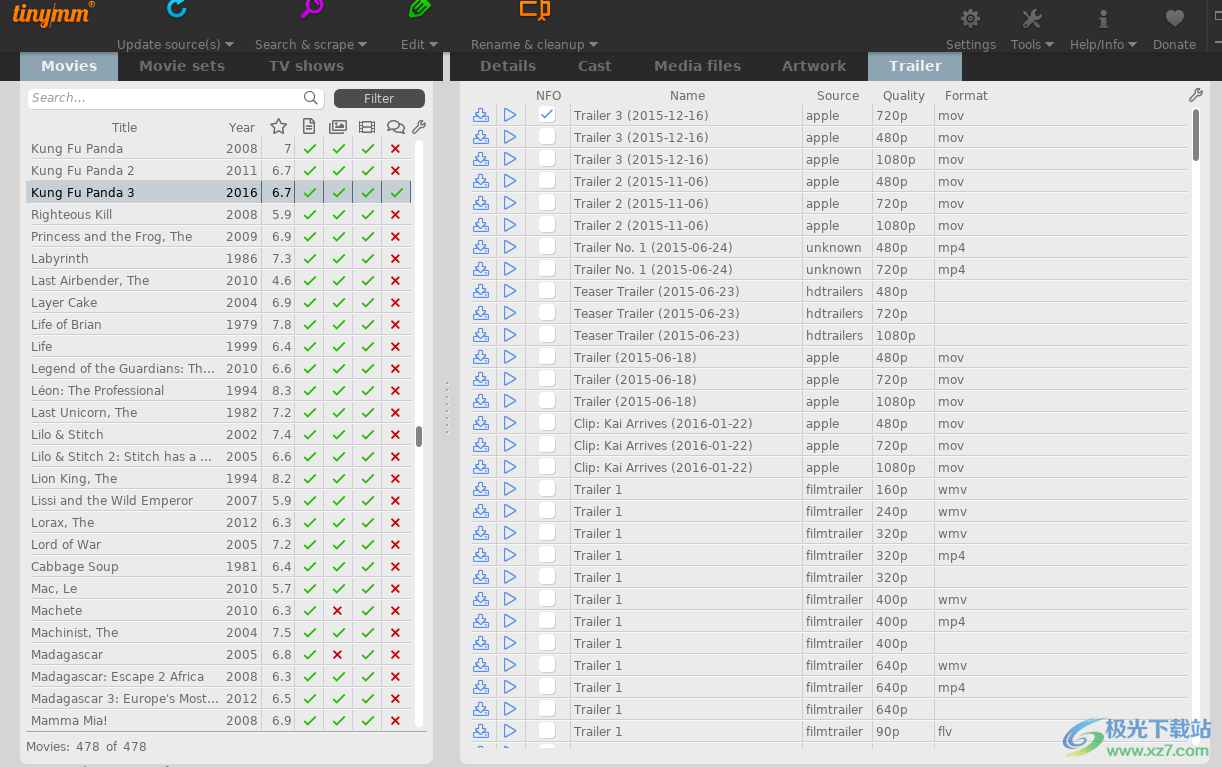This screenshot has width=1222, height=767.
Task: Check NFO box for Trailer No. 1 480p
Action: click(x=547, y=247)
